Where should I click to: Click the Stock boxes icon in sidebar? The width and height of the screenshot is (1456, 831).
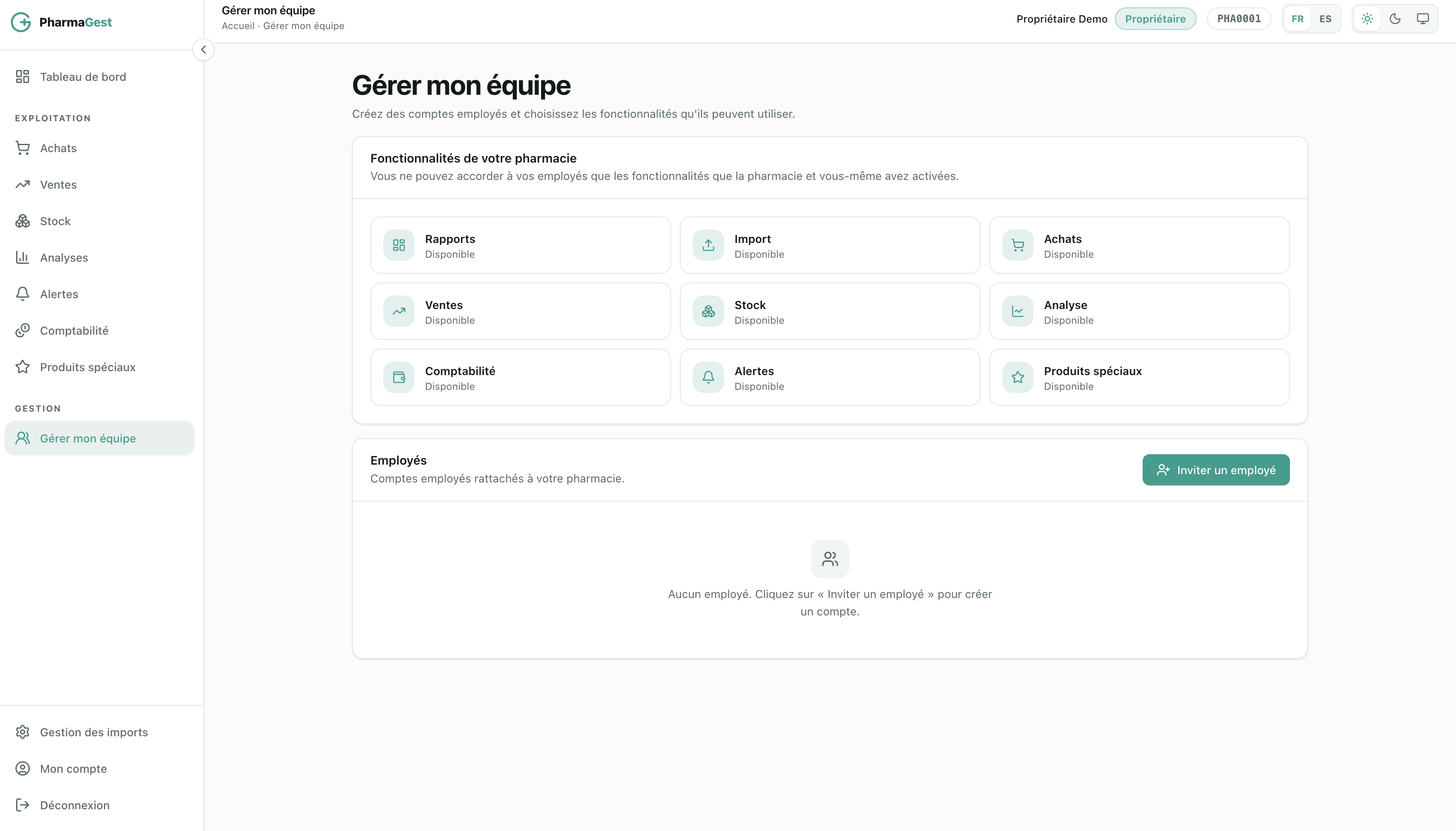click(x=22, y=221)
